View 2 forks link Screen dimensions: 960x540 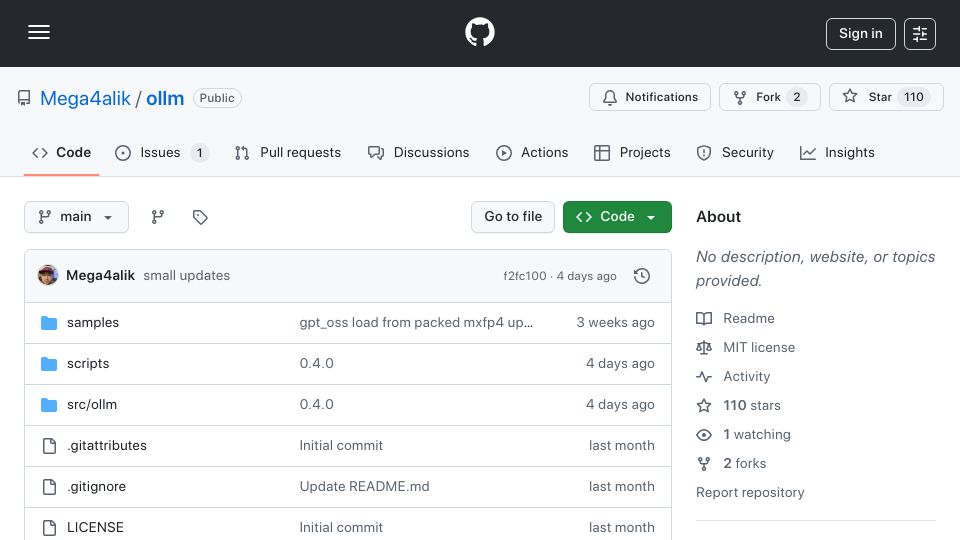pos(744,463)
